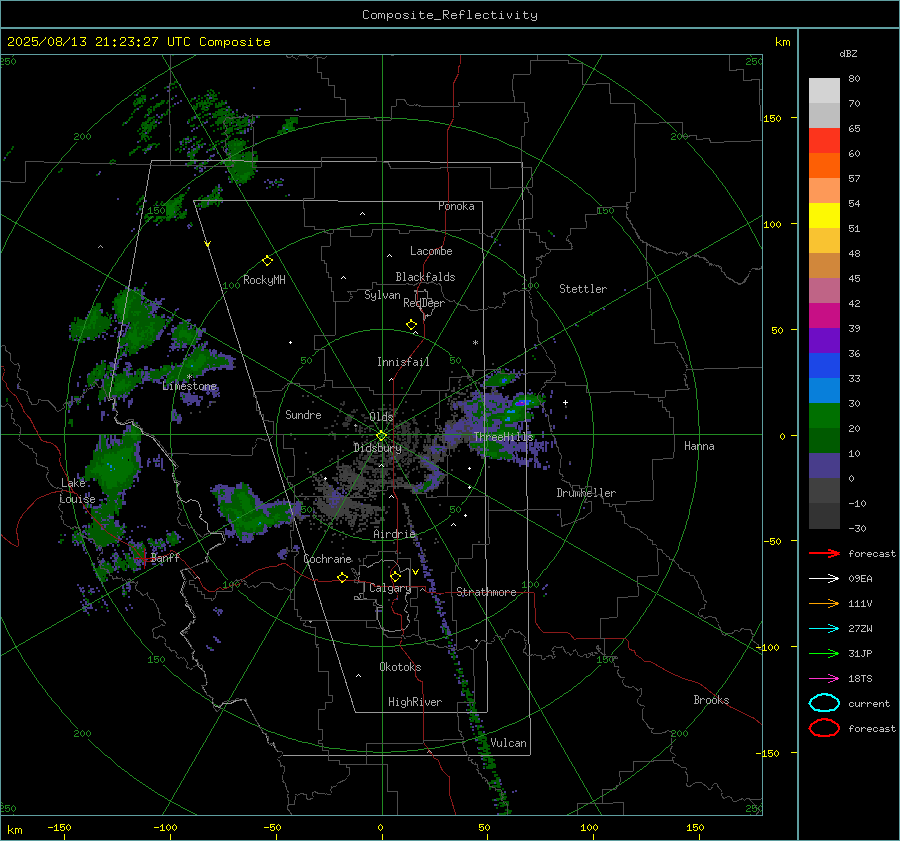
Task: Click the Didsbury label
Action: pyautogui.click(x=377, y=448)
